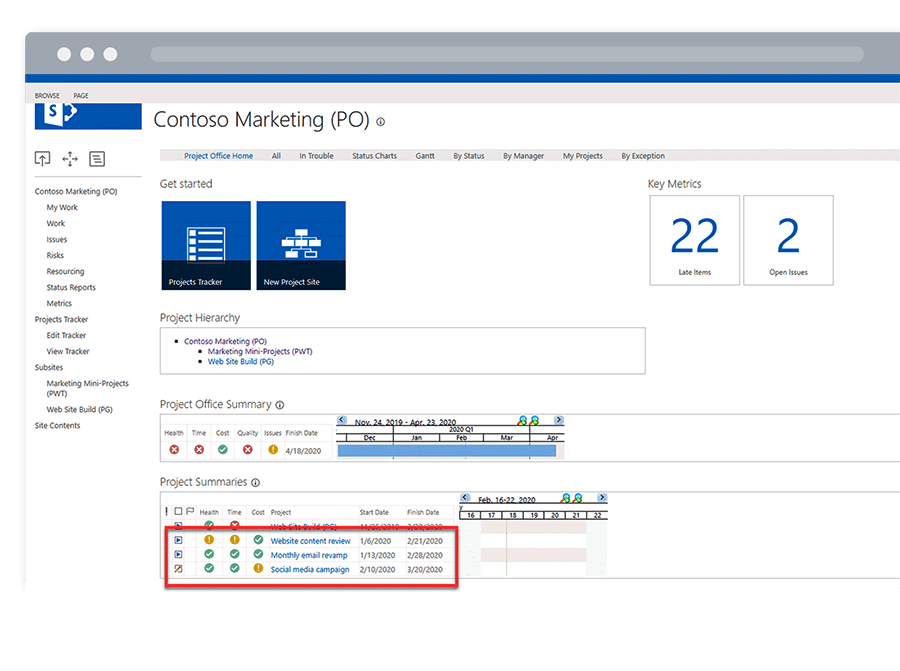Image resolution: width=900 pixels, height=671 pixels.
Task: Click zoom icon on Project Office Summary timeline
Action: (x=523, y=420)
